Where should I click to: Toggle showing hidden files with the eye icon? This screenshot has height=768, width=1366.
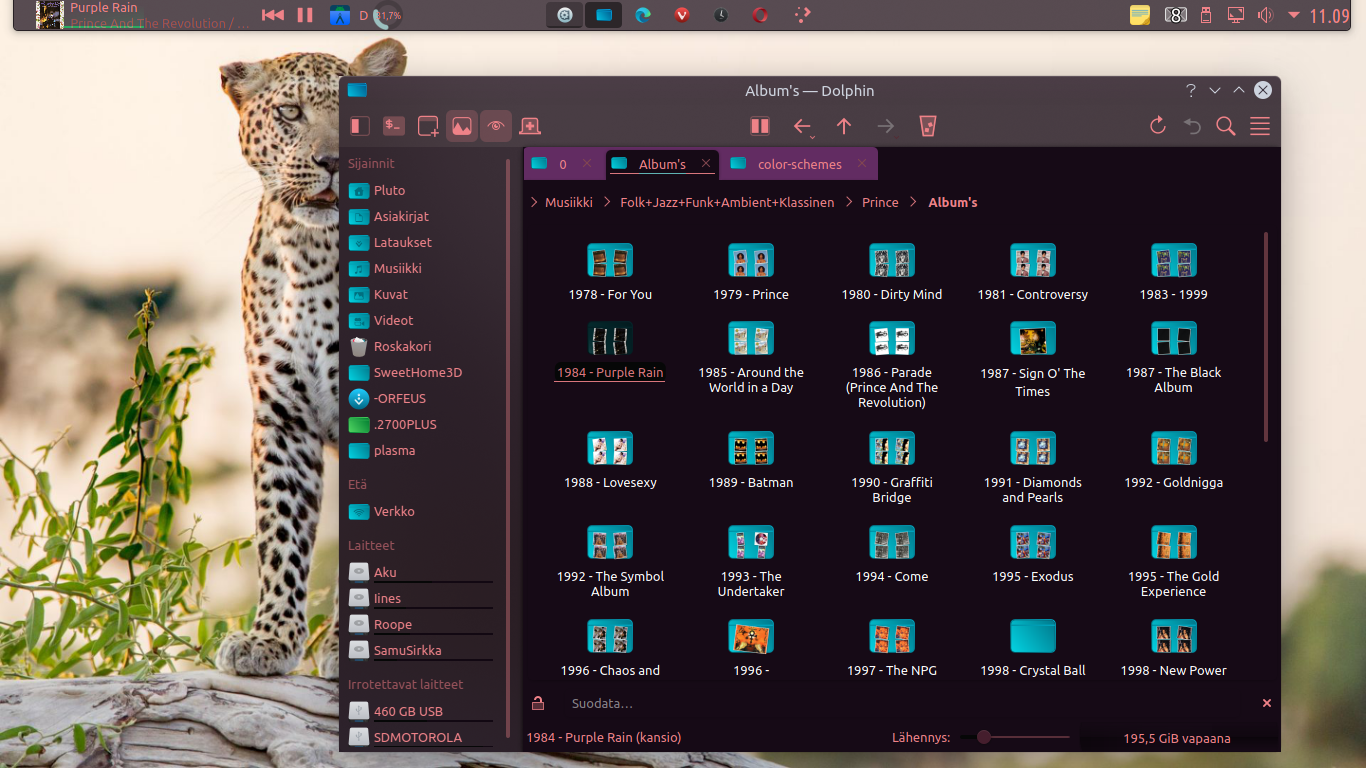[x=496, y=125]
